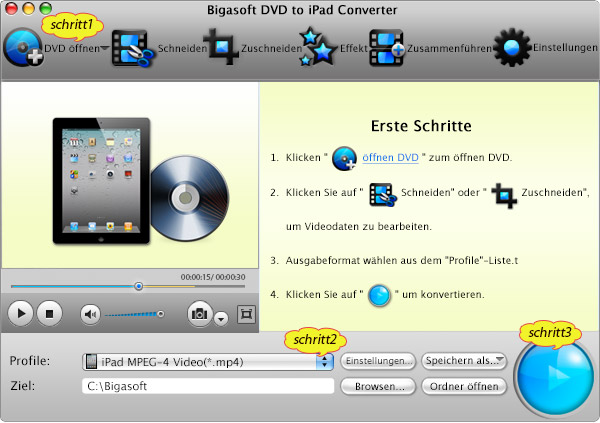Click the 00:00:15/00:00:30 time display

tap(213, 277)
